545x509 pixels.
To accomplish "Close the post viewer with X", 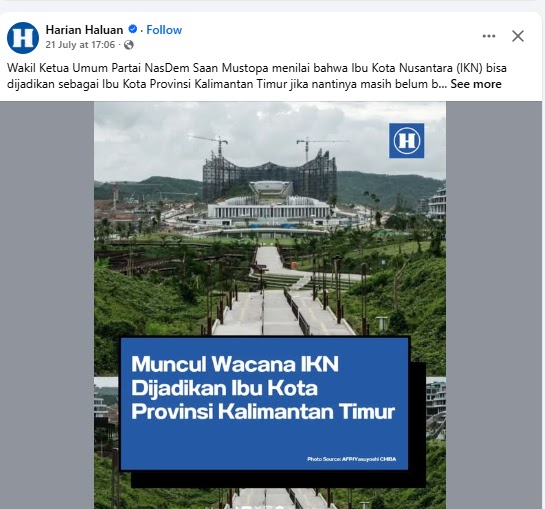I will [x=518, y=36].
